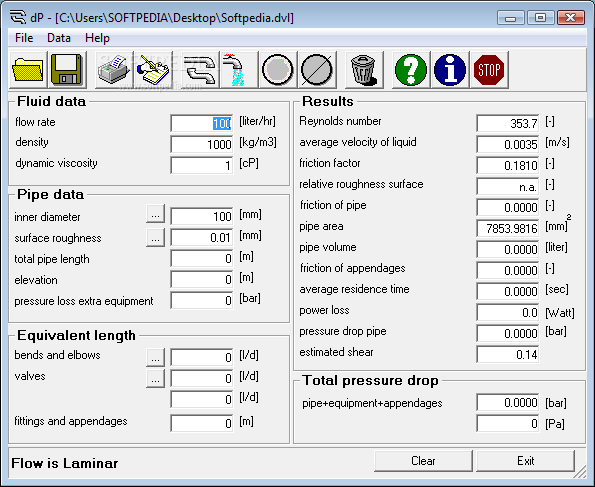This screenshot has height=487, width=595.
Task: Open the hand-writing notes icon
Action: pyautogui.click(x=153, y=70)
